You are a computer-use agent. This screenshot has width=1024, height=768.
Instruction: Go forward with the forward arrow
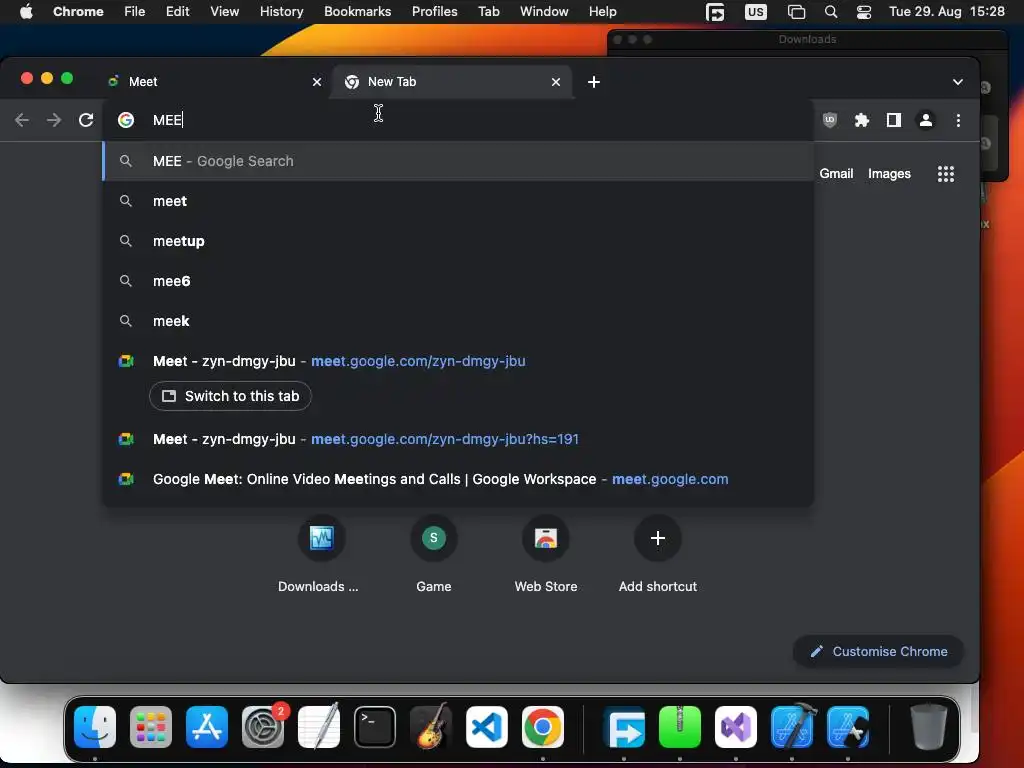54,120
